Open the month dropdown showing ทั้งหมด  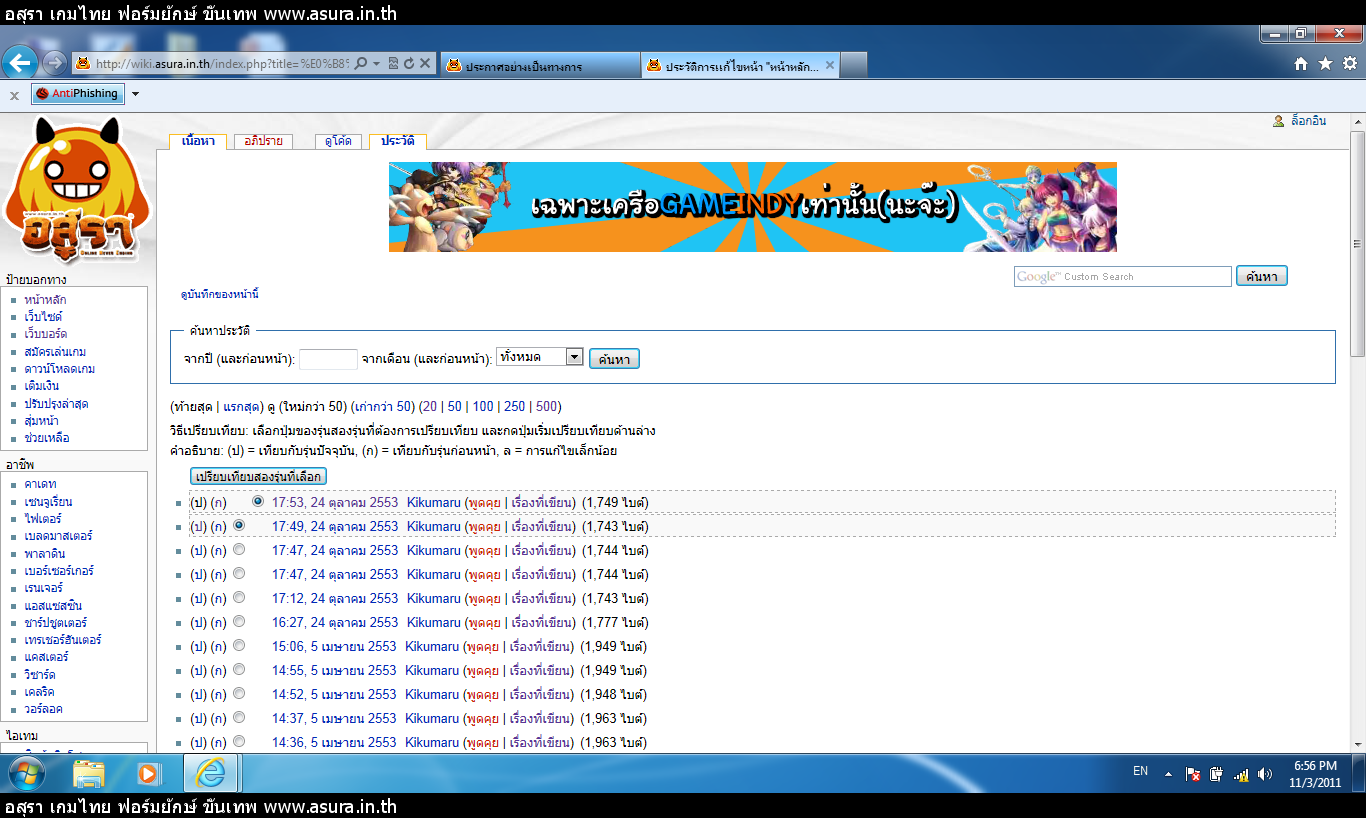coord(540,357)
